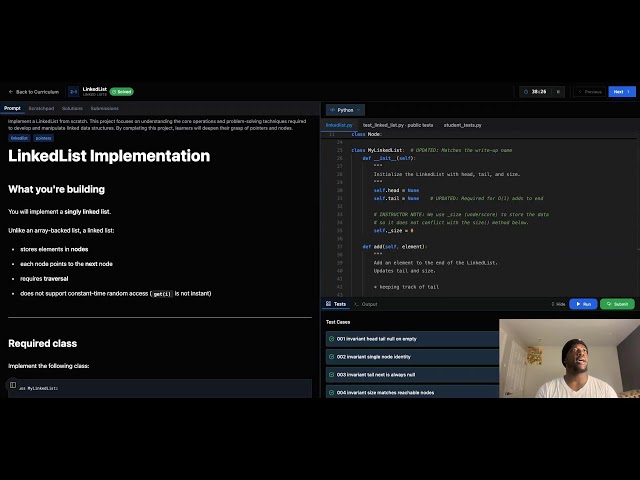Click the stopwatch icon beside the timer
This screenshot has width=640, height=480.
[x=526, y=92]
